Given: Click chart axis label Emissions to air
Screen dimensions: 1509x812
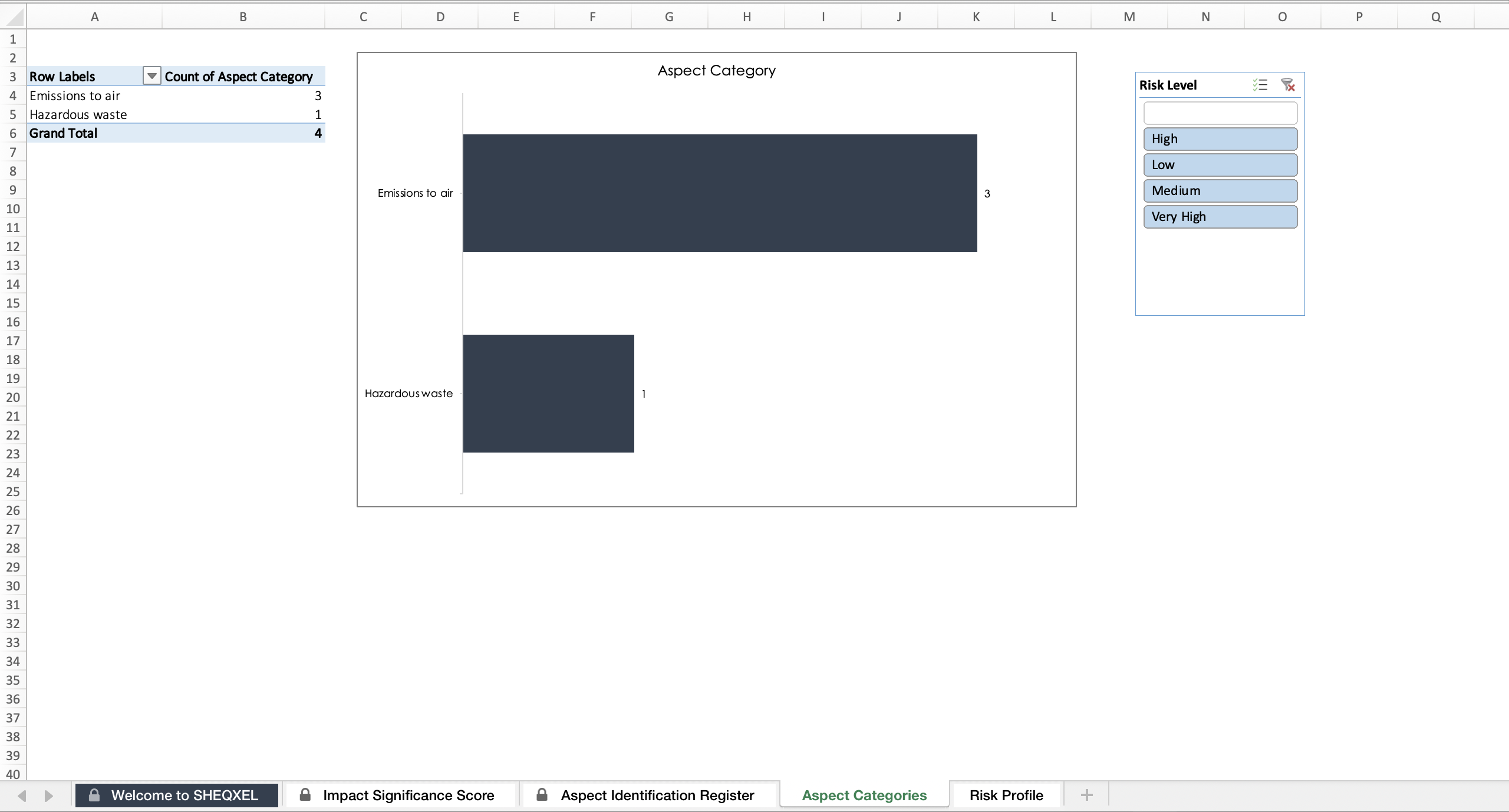Looking at the screenshot, I should (415, 193).
